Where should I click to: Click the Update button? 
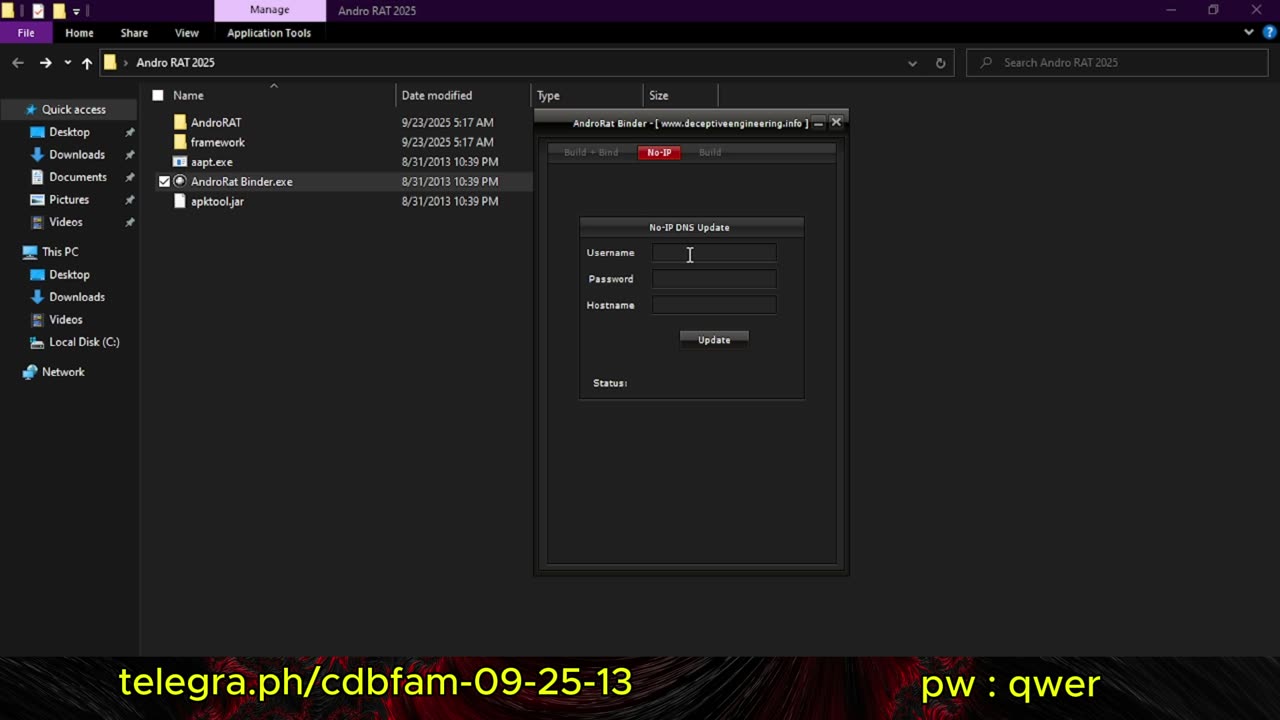(x=714, y=340)
